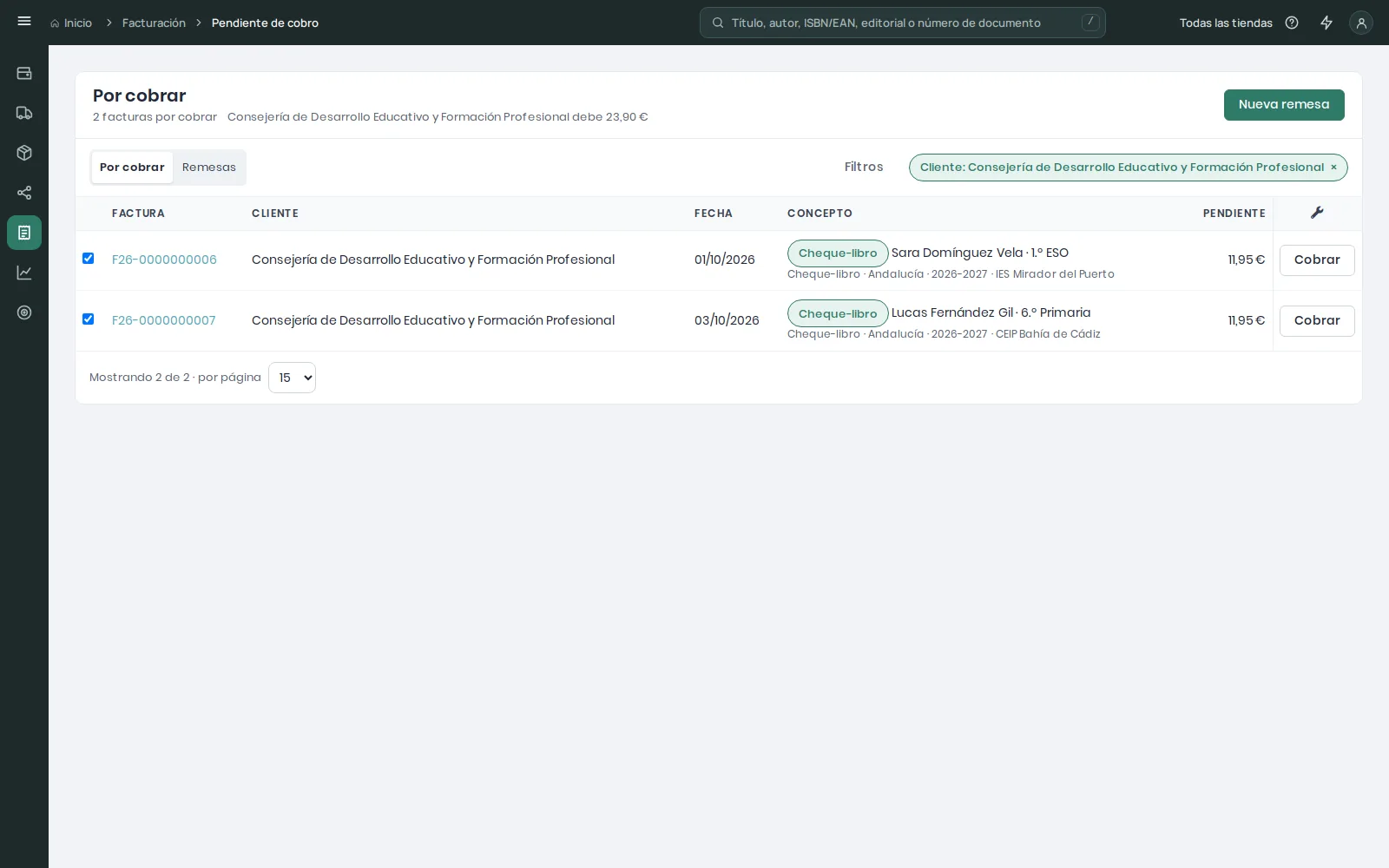Viewport: 1389px width, 868px height.
Task: Open the Todas las tiendas store selector
Action: (1226, 23)
